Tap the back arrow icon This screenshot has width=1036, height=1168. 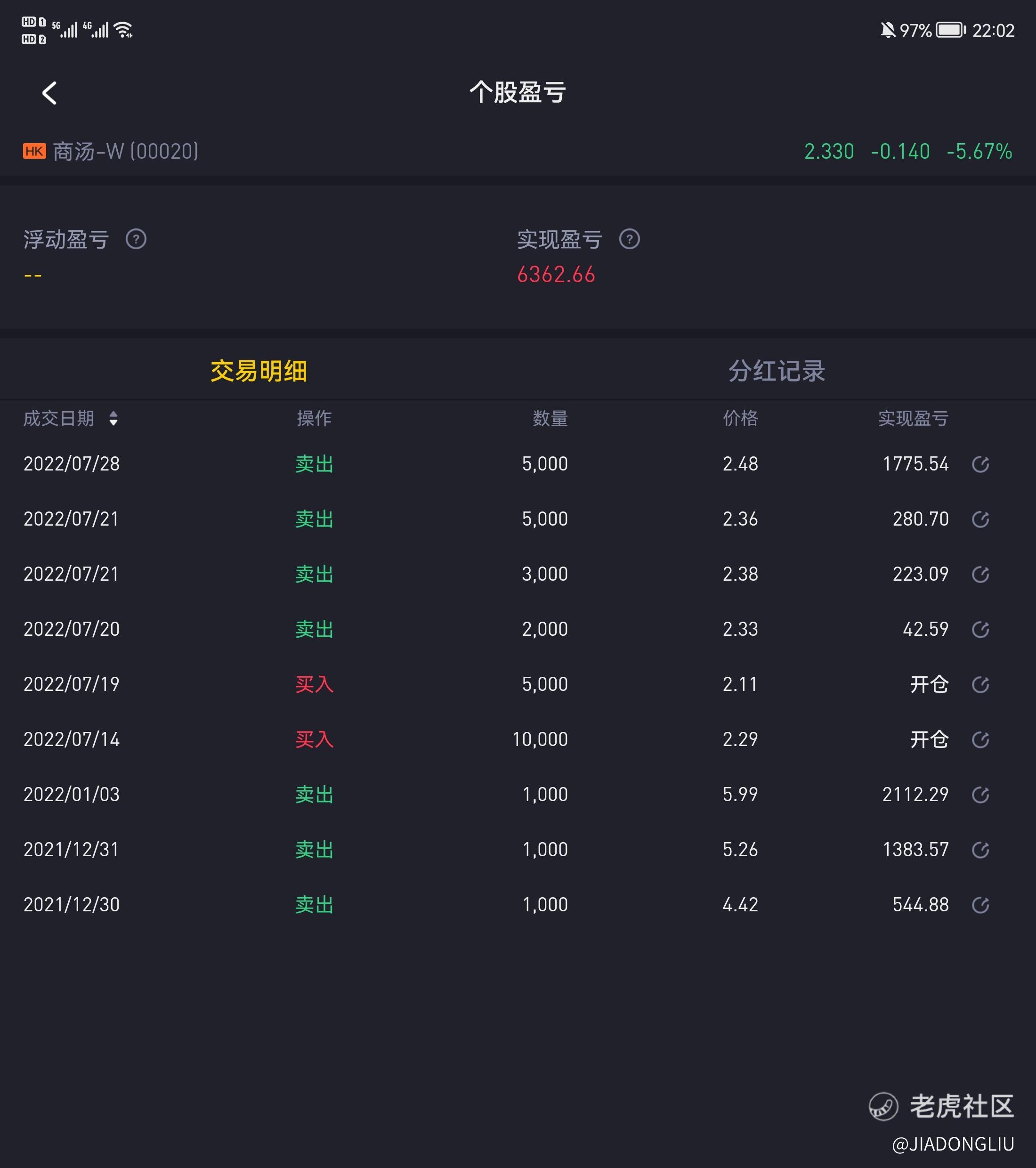(50, 93)
